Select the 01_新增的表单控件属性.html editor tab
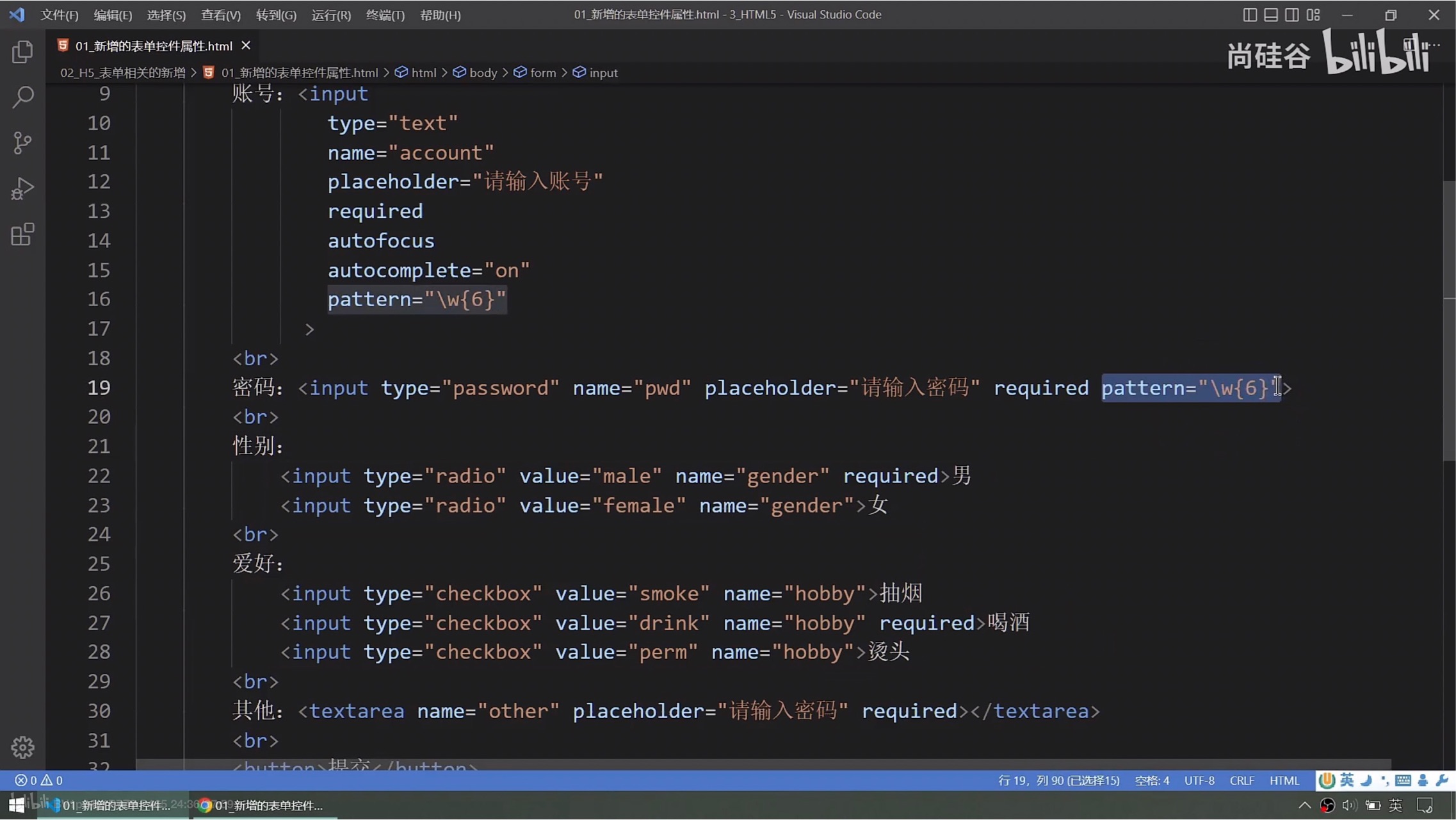 [154, 45]
